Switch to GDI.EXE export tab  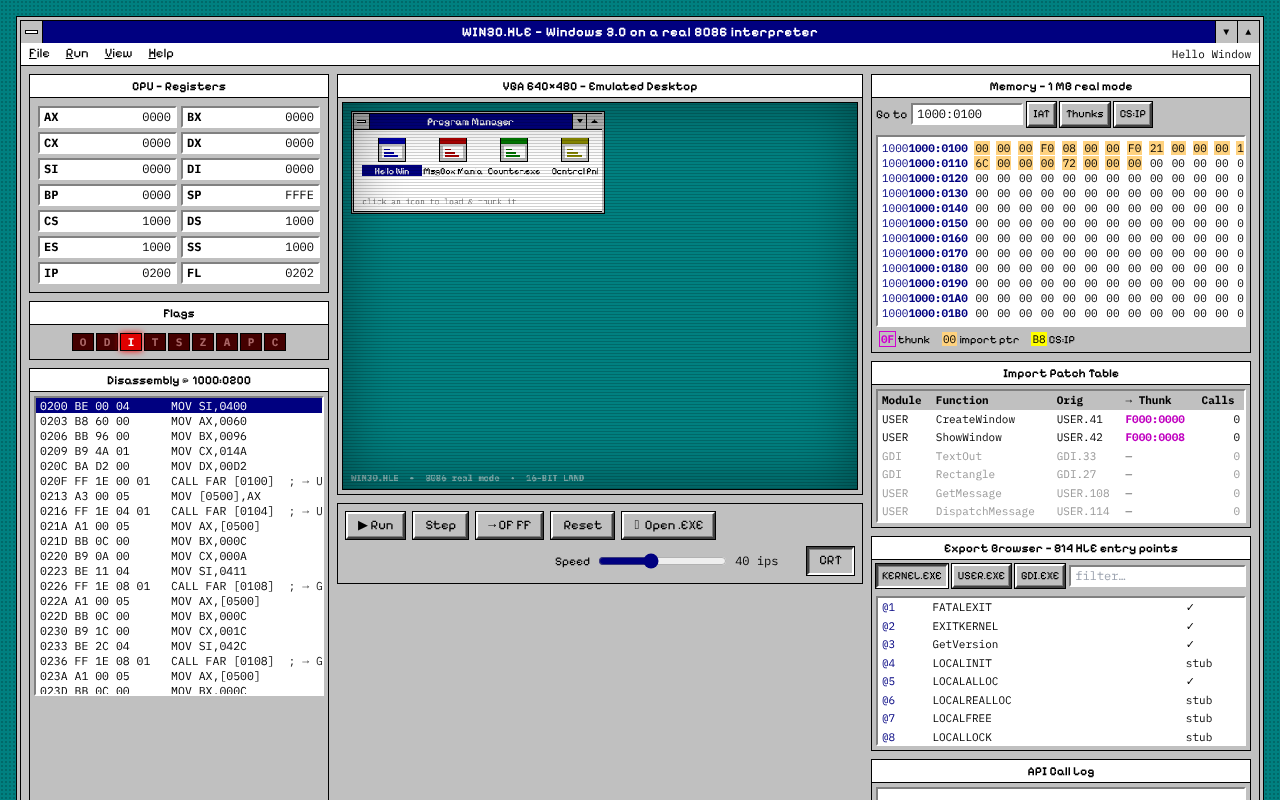click(x=1040, y=576)
